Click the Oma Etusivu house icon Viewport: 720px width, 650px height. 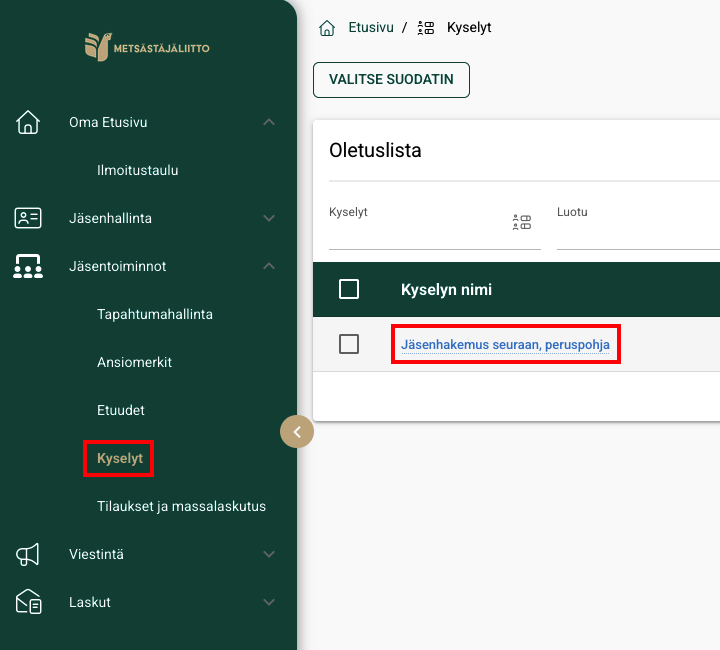(x=28, y=122)
